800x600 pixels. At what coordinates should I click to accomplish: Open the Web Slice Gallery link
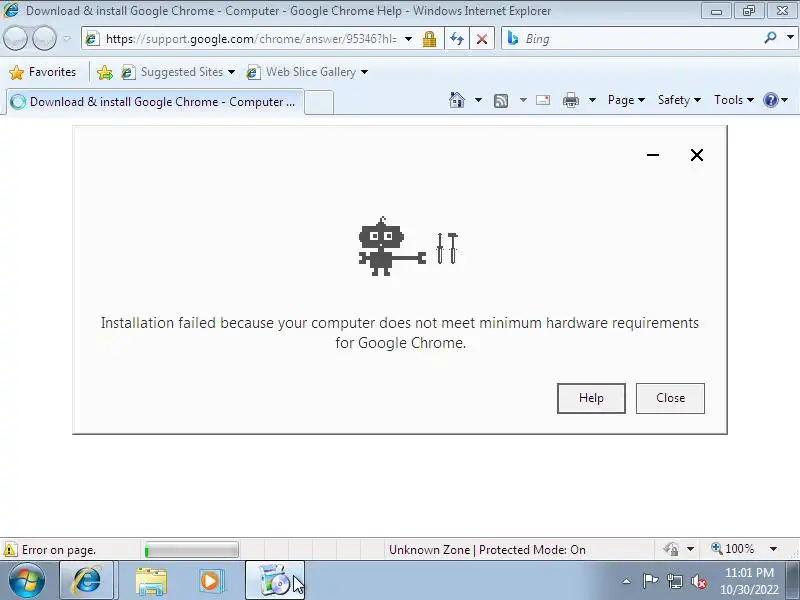click(x=301, y=72)
